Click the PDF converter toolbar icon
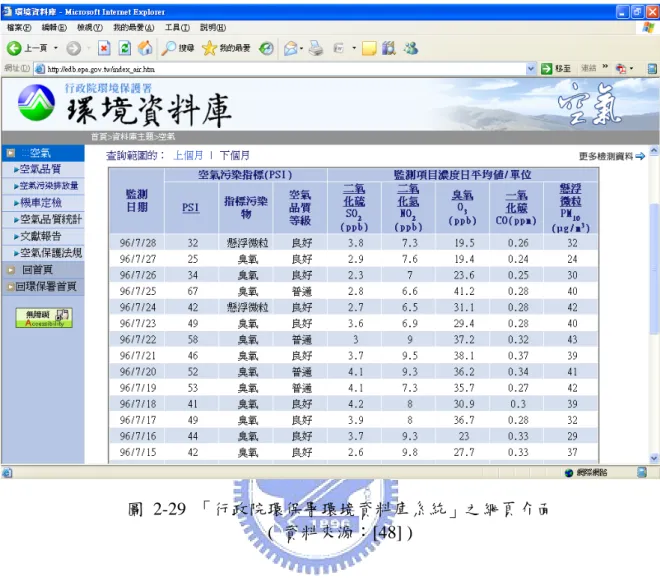Screen dimensions: 660x578 point(621,69)
